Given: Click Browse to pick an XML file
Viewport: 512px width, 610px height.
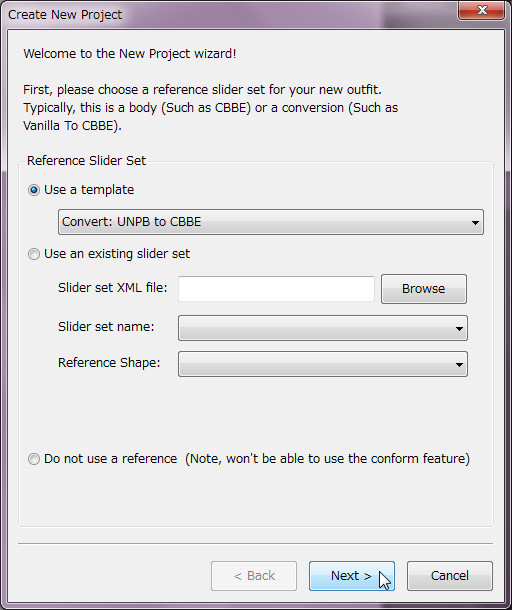Looking at the screenshot, I should 424,289.
